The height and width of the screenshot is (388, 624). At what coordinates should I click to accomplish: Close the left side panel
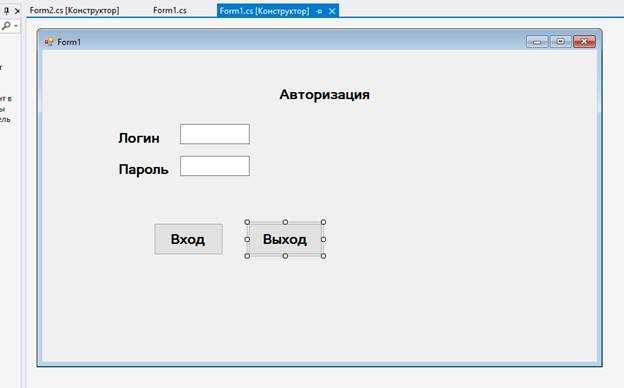click(x=17, y=11)
